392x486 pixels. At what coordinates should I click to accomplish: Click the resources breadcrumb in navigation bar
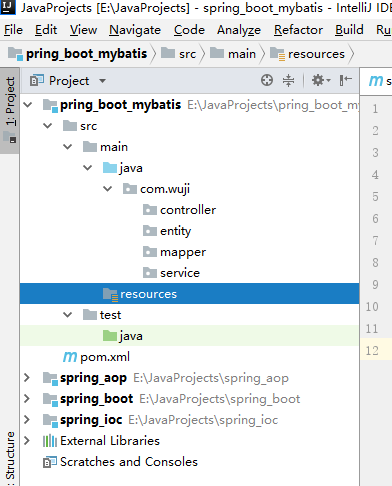point(307,54)
